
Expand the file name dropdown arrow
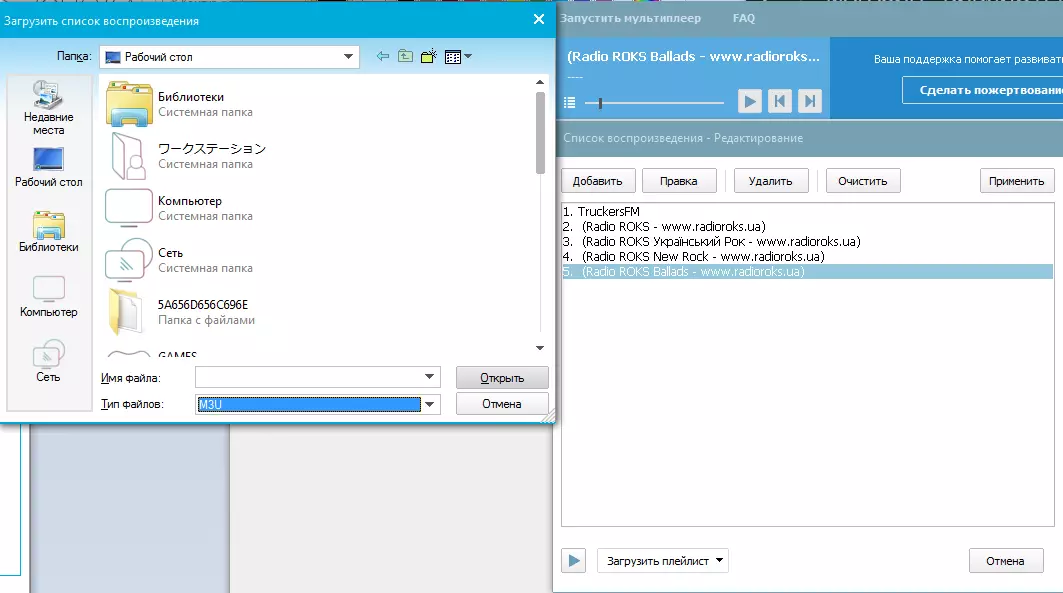click(429, 377)
